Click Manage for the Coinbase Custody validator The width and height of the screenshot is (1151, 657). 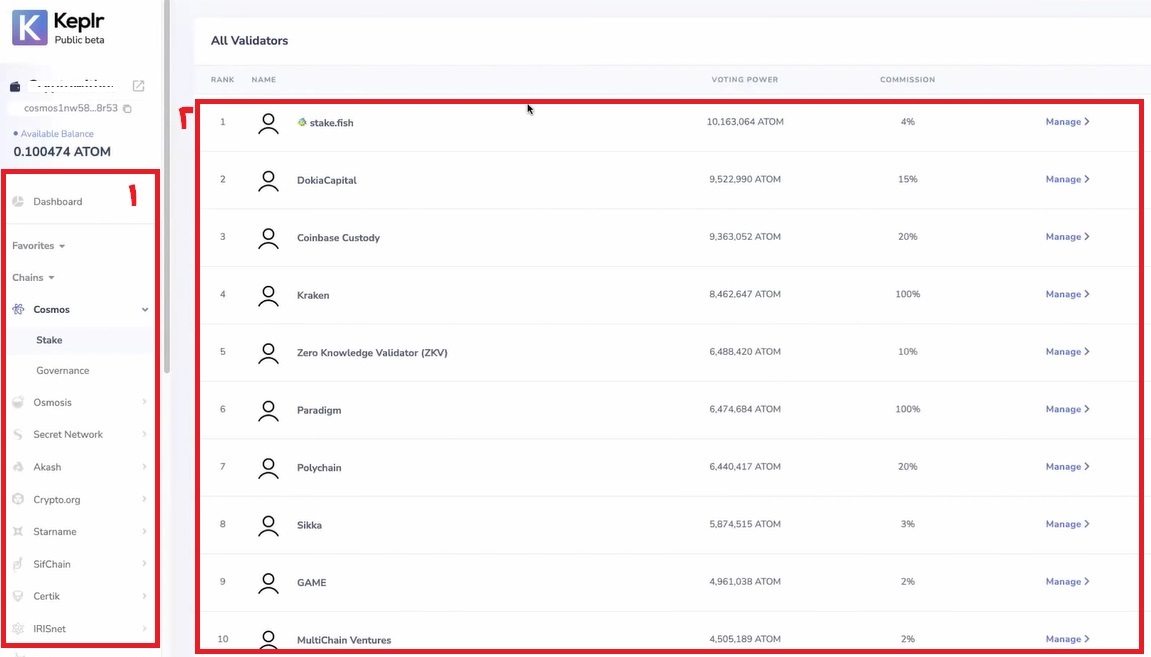pyautogui.click(x=1067, y=237)
